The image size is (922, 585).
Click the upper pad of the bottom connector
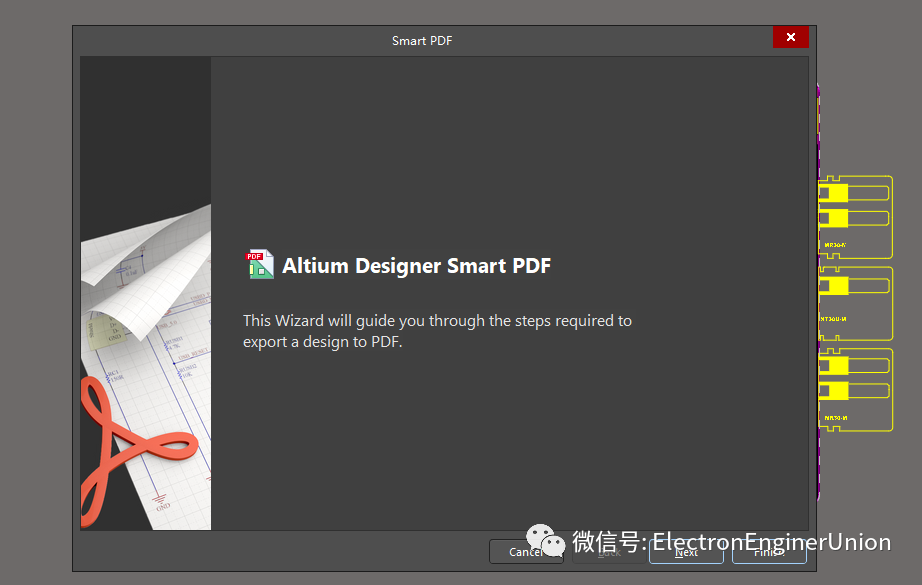pos(834,364)
